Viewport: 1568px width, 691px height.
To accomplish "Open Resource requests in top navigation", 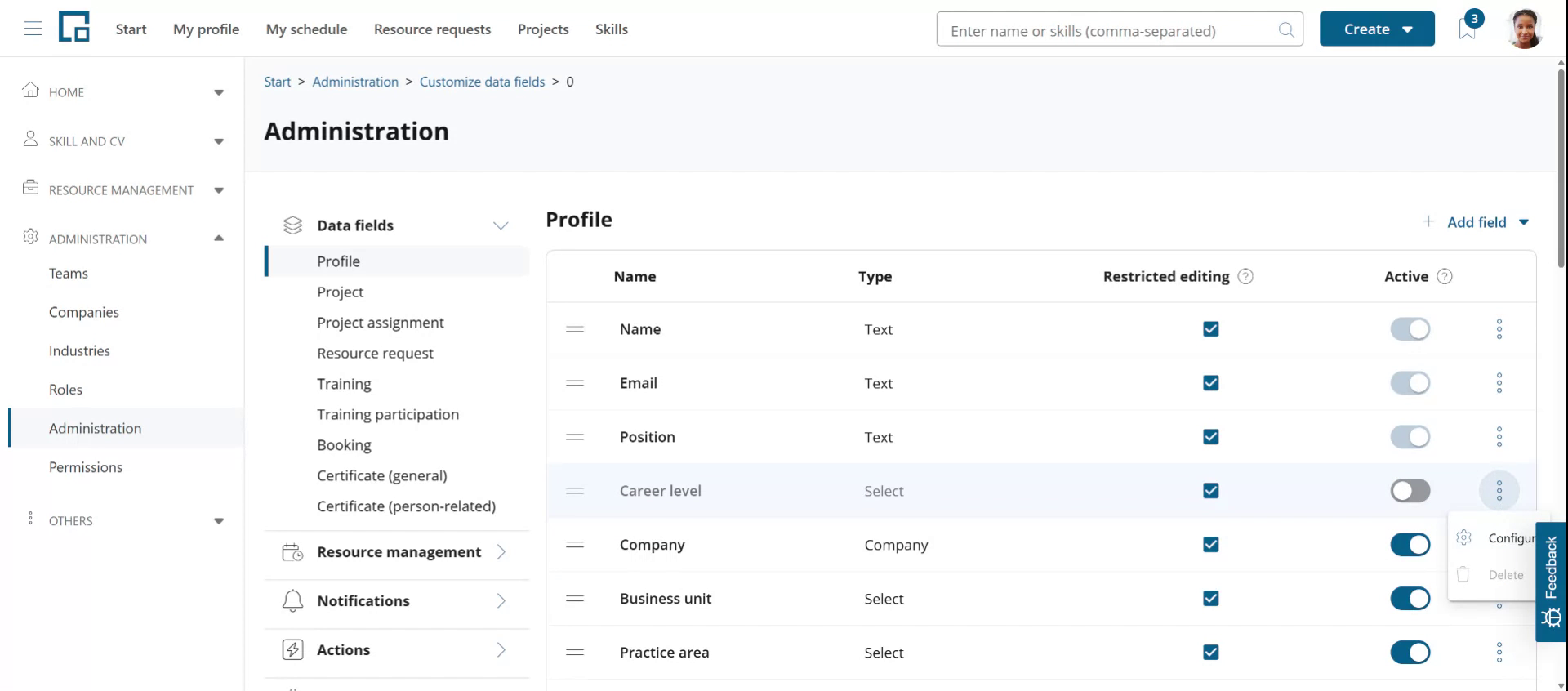I will 432,29.
